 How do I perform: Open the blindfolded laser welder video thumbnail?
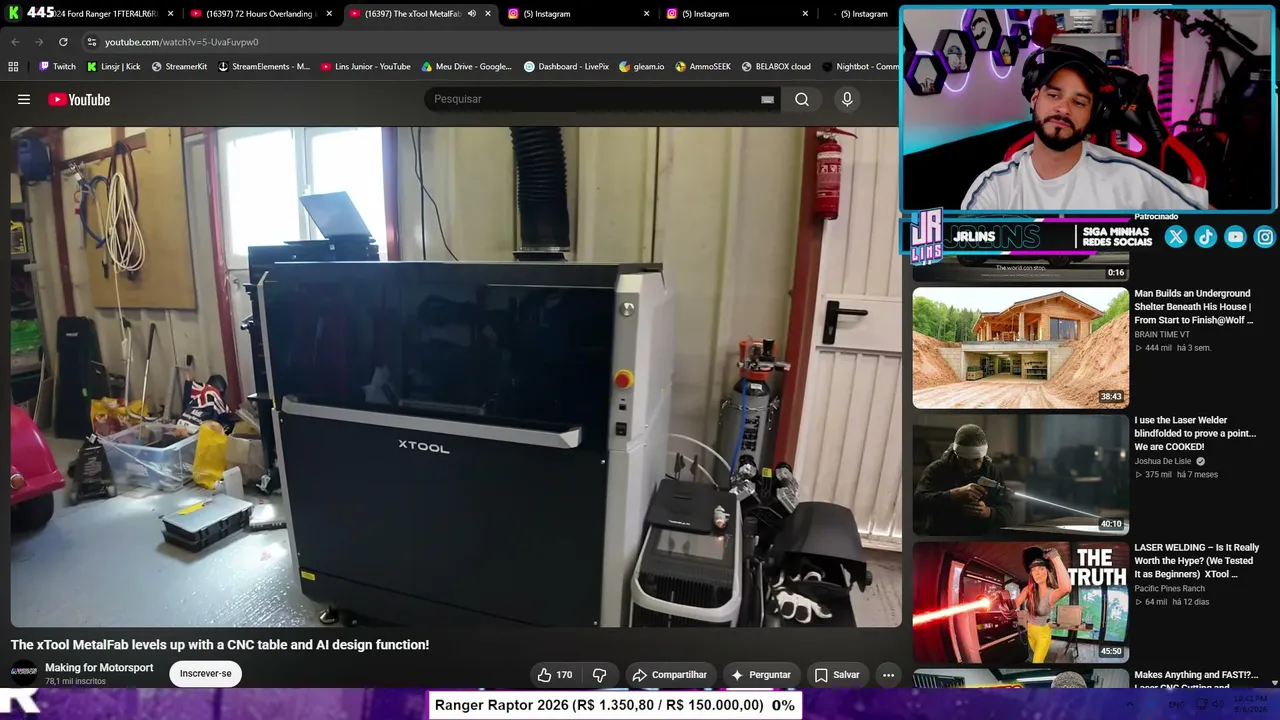[x=1020, y=474]
